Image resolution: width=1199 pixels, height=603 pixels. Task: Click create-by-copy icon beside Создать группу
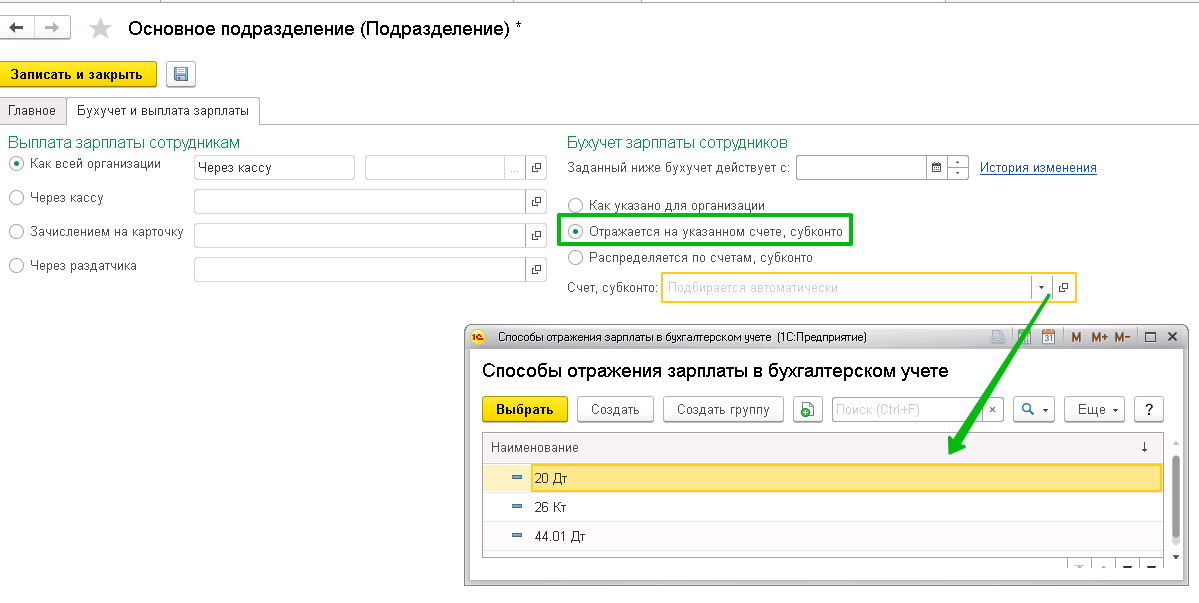click(x=807, y=410)
